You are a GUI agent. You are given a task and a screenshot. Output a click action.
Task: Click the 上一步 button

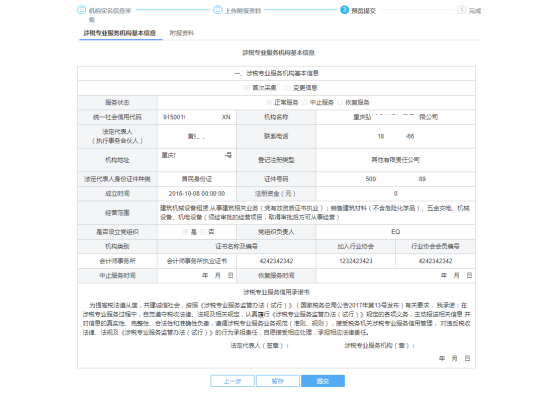pos(232,381)
